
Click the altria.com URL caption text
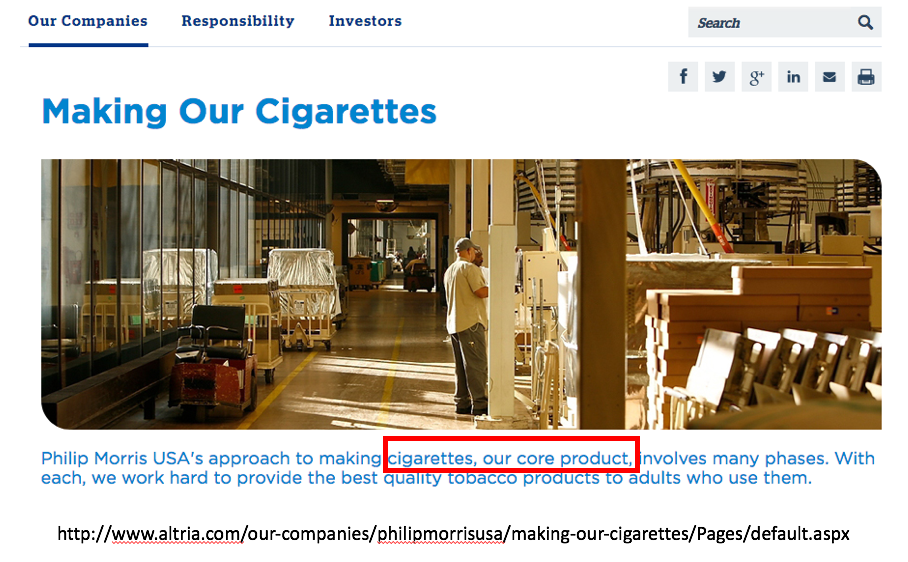pos(453,533)
